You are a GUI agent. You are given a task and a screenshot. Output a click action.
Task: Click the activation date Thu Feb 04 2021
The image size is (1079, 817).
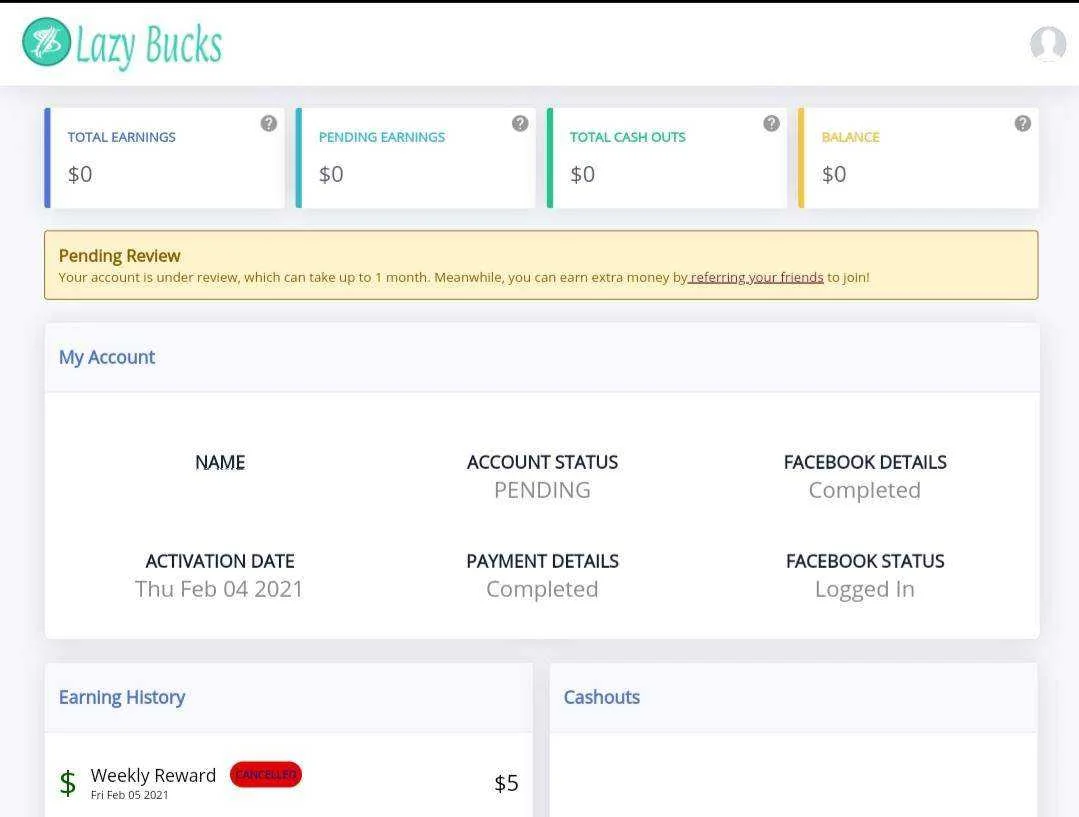[219, 589]
